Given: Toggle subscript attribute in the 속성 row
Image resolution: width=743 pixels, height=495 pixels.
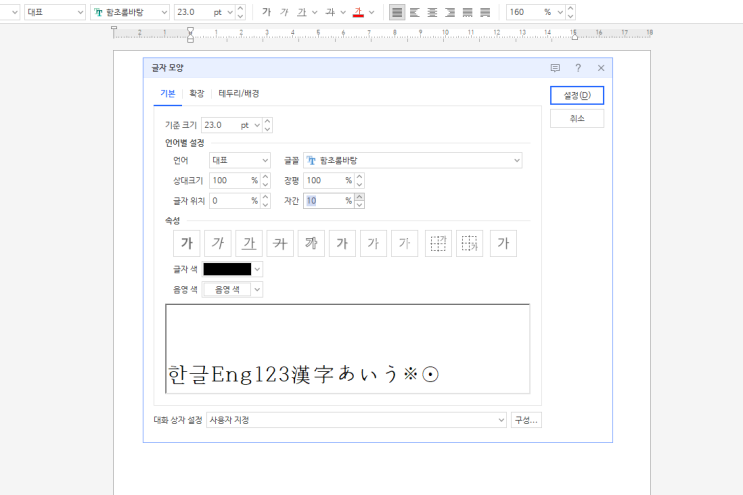Looking at the screenshot, I should (x=469, y=243).
